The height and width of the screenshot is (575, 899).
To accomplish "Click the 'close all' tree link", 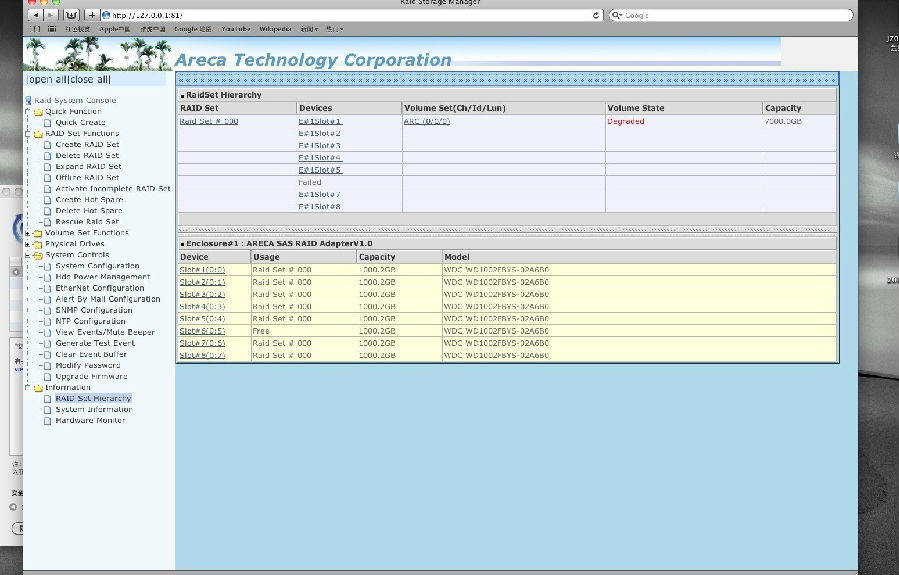I will coord(88,79).
